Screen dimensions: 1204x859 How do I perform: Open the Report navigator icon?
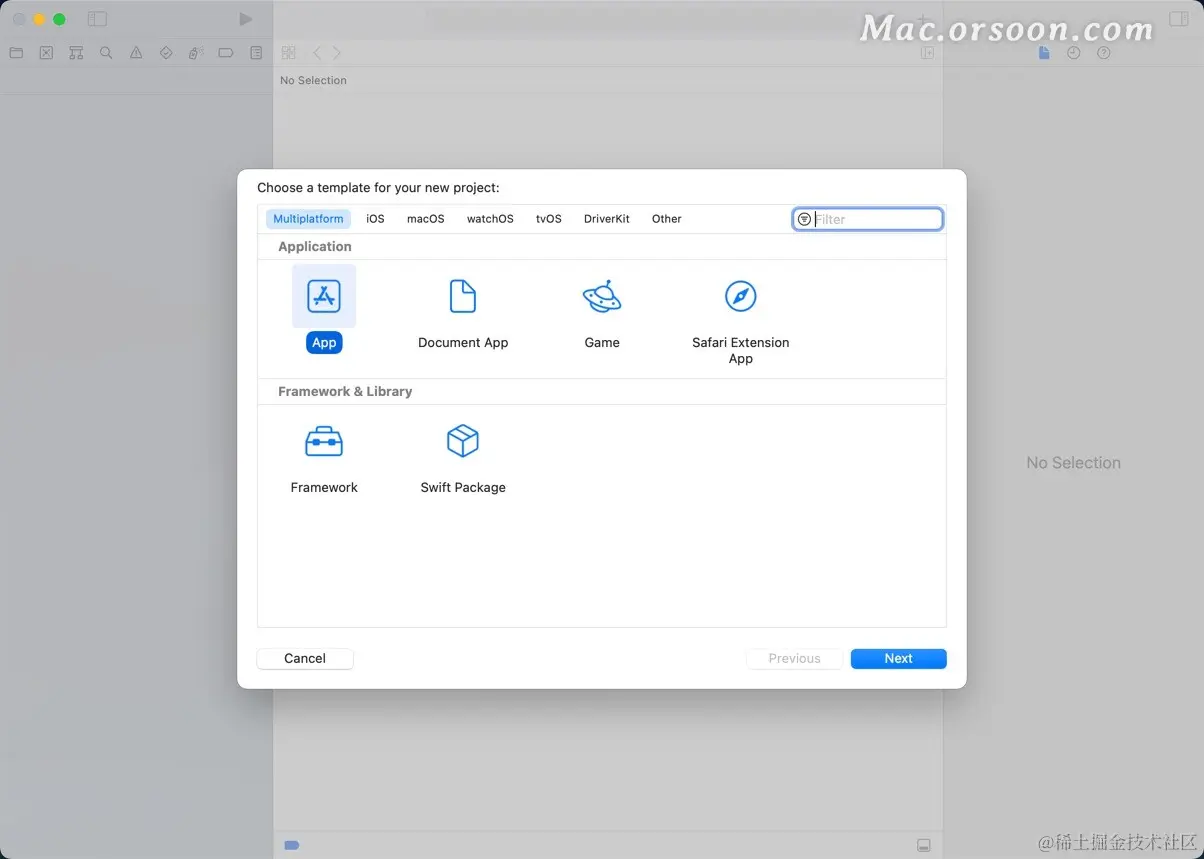point(256,53)
